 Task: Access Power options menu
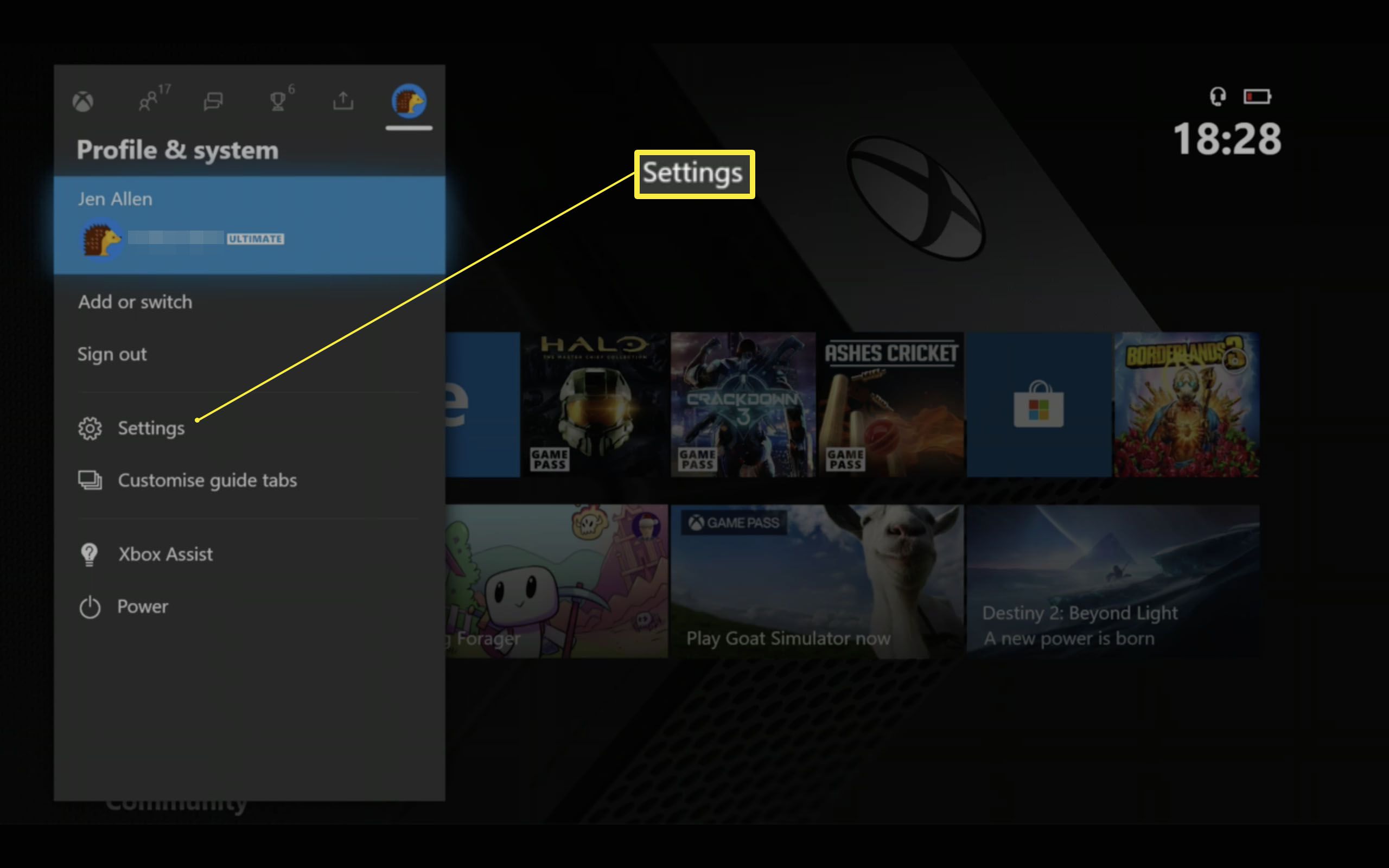pos(142,606)
